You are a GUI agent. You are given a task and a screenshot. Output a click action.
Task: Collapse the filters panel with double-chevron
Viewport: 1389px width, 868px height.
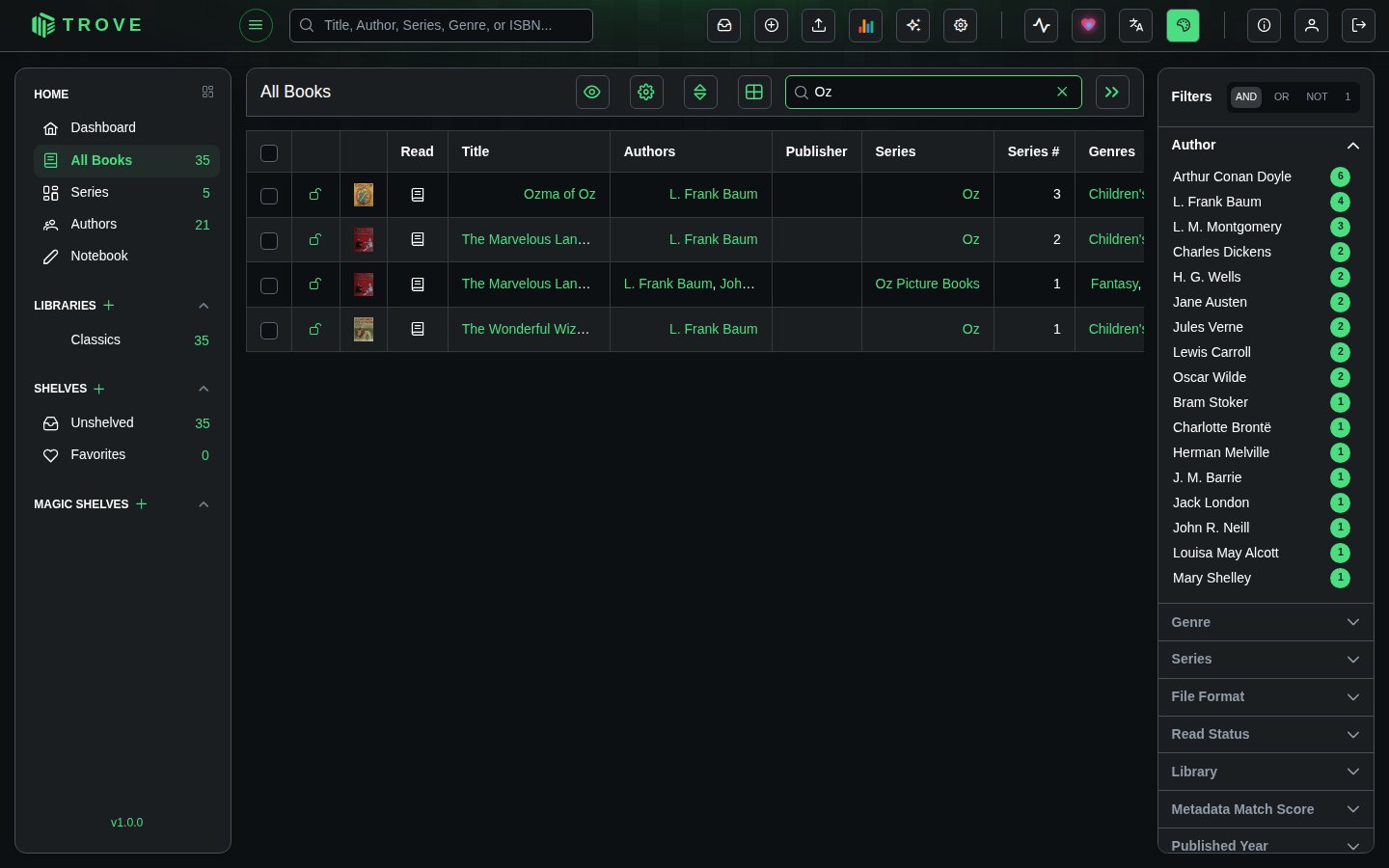coord(1112,92)
